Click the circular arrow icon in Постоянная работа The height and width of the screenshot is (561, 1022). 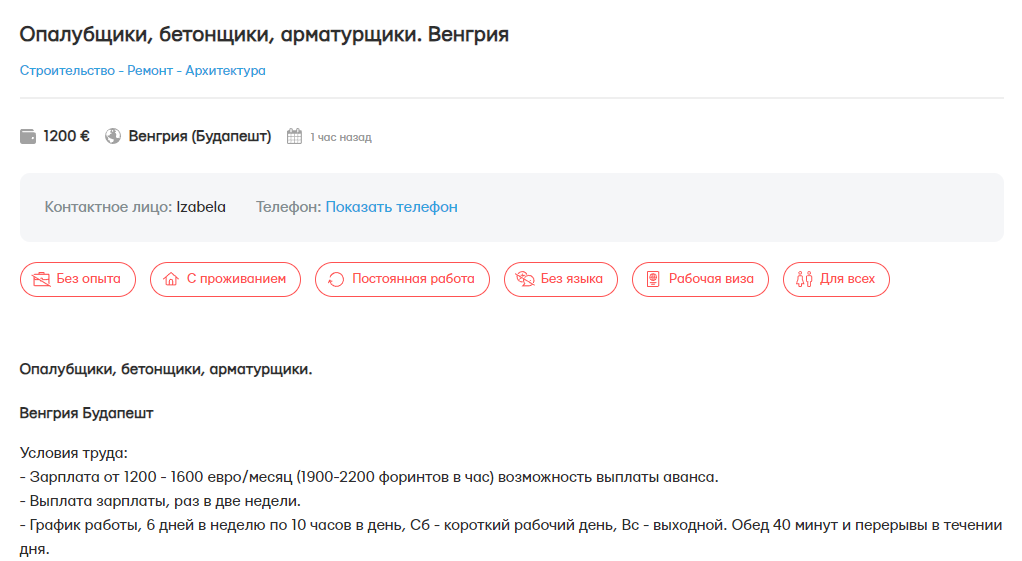tap(336, 279)
